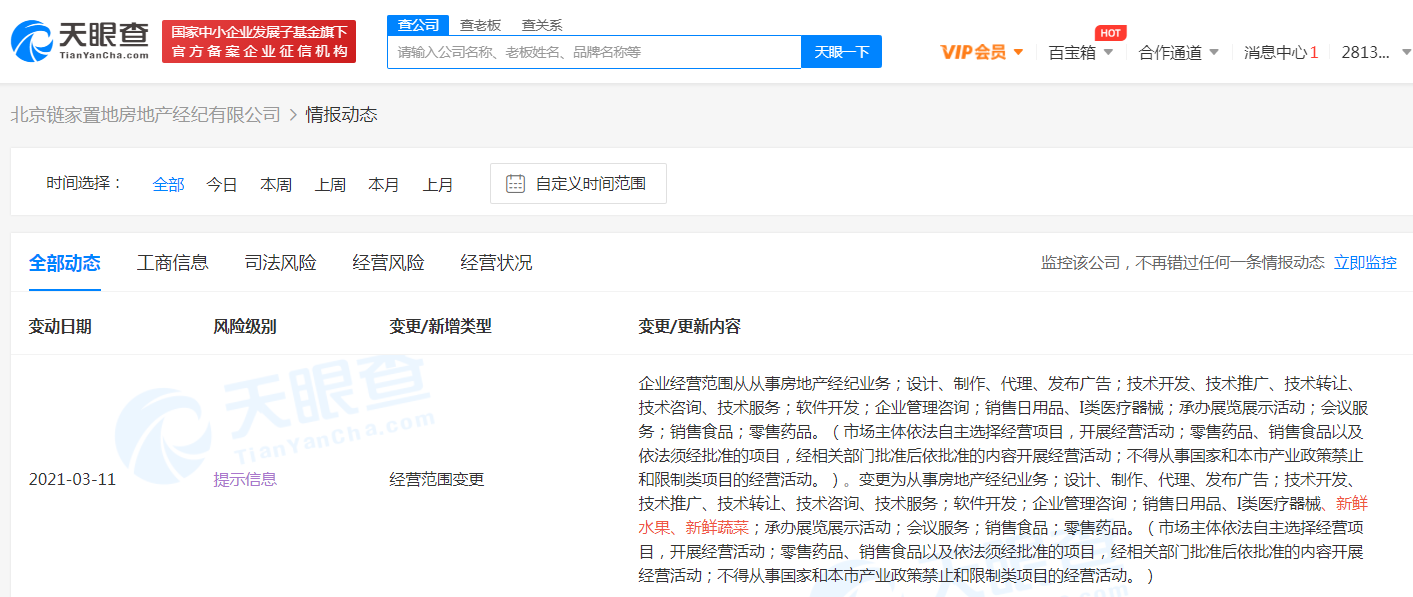Switch to the 查关系 search tab

point(542,25)
